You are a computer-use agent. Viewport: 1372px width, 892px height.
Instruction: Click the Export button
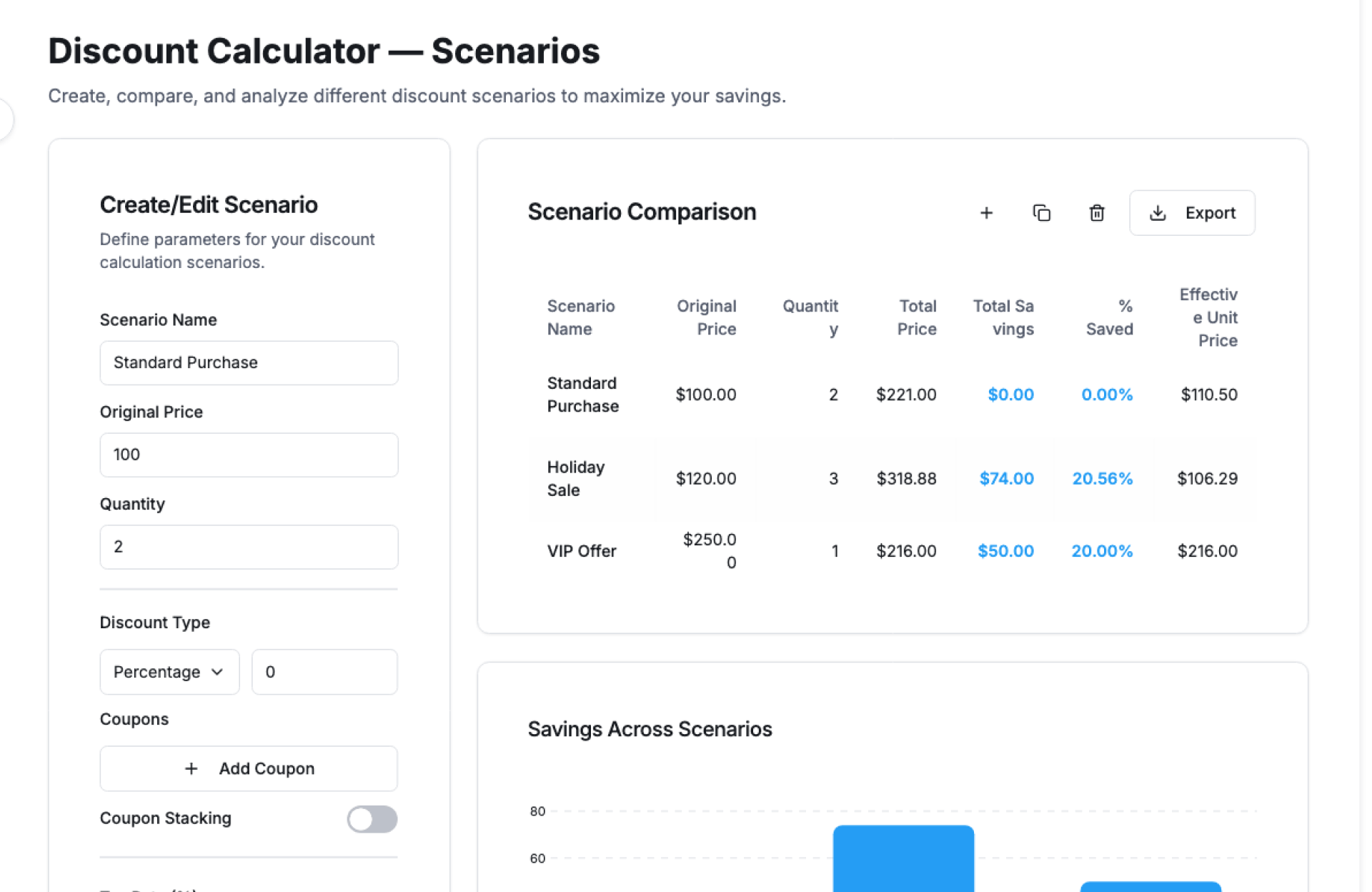[1192, 213]
